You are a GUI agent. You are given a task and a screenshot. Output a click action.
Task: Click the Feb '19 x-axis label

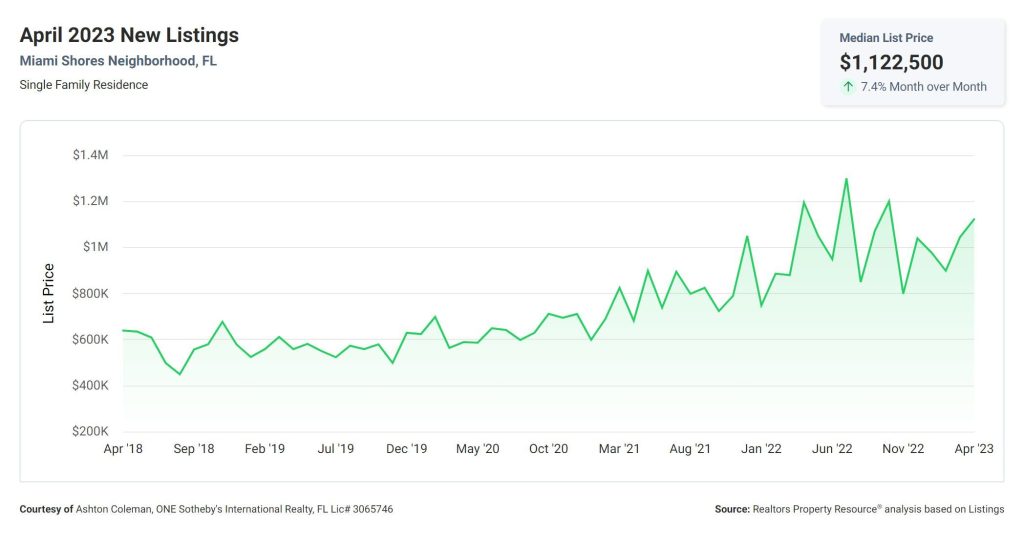coord(264,449)
